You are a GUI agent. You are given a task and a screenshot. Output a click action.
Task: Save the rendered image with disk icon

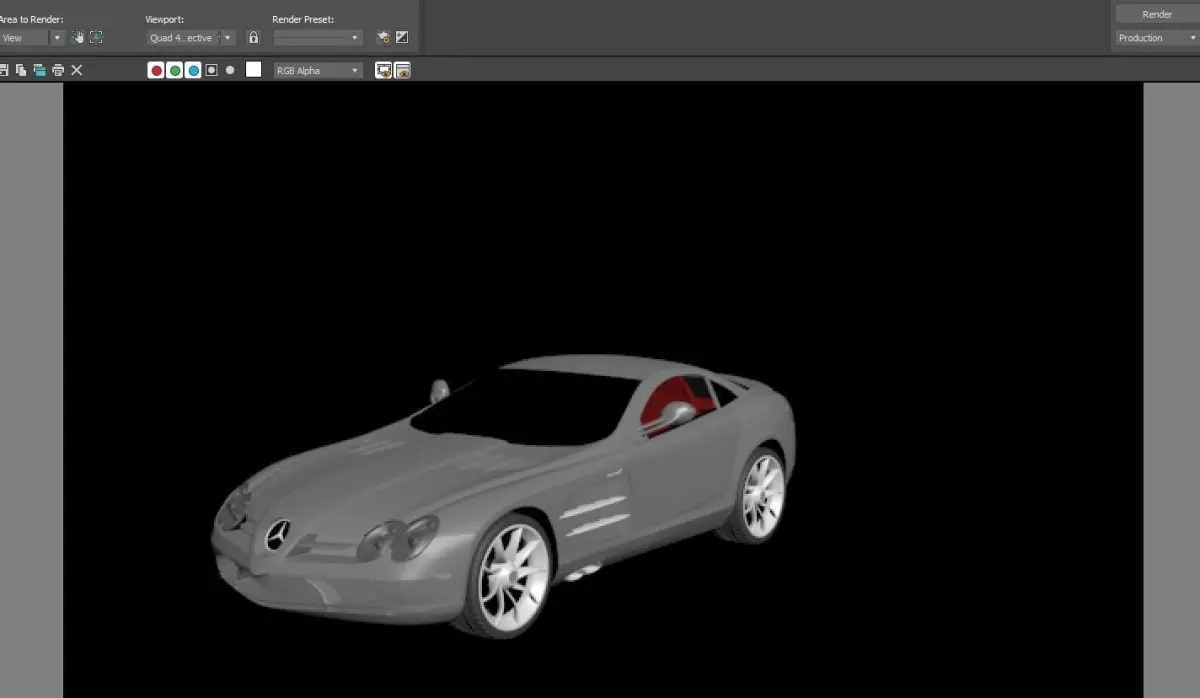coord(3,70)
